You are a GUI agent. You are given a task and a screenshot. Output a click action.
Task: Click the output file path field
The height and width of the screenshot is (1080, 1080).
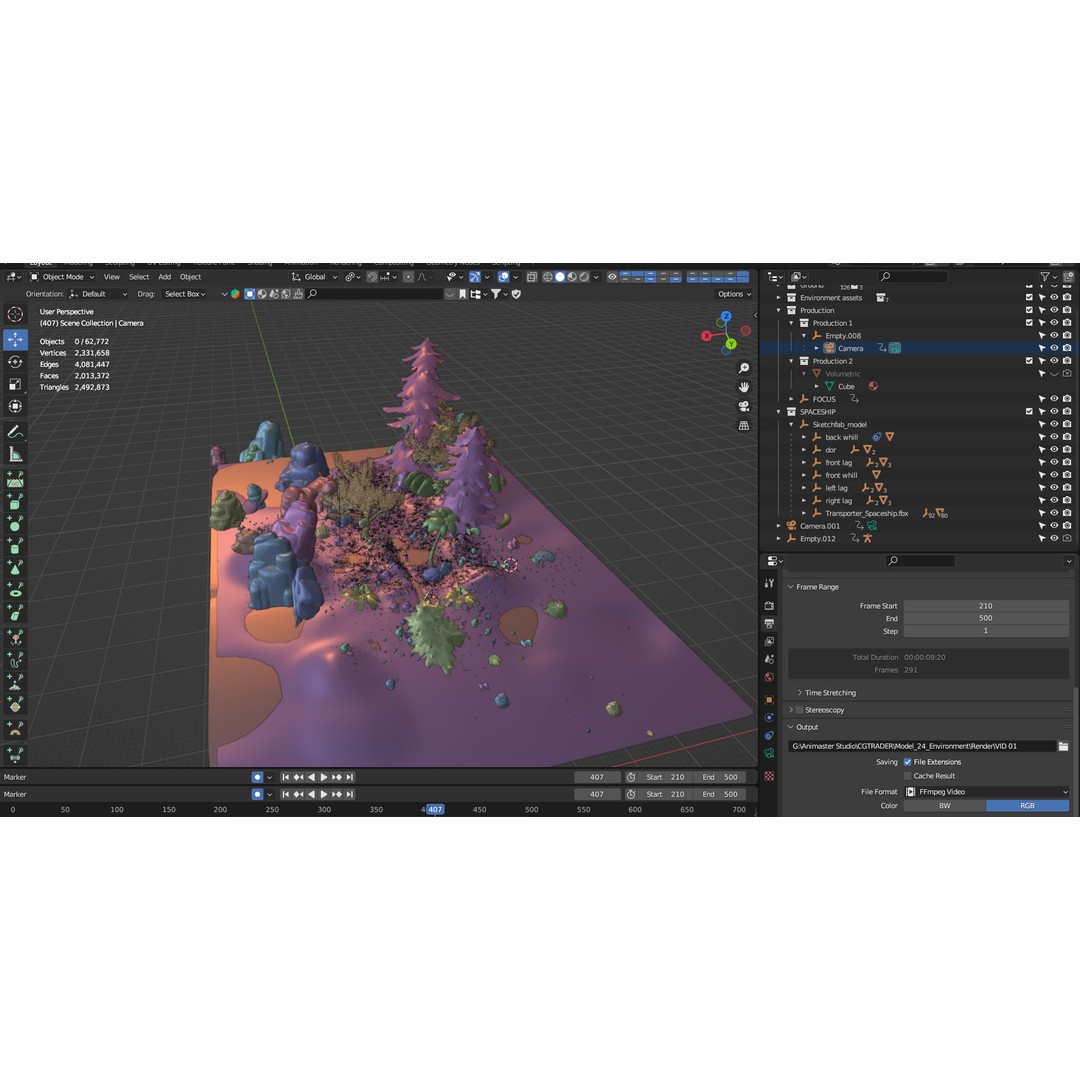coord(922,746)
